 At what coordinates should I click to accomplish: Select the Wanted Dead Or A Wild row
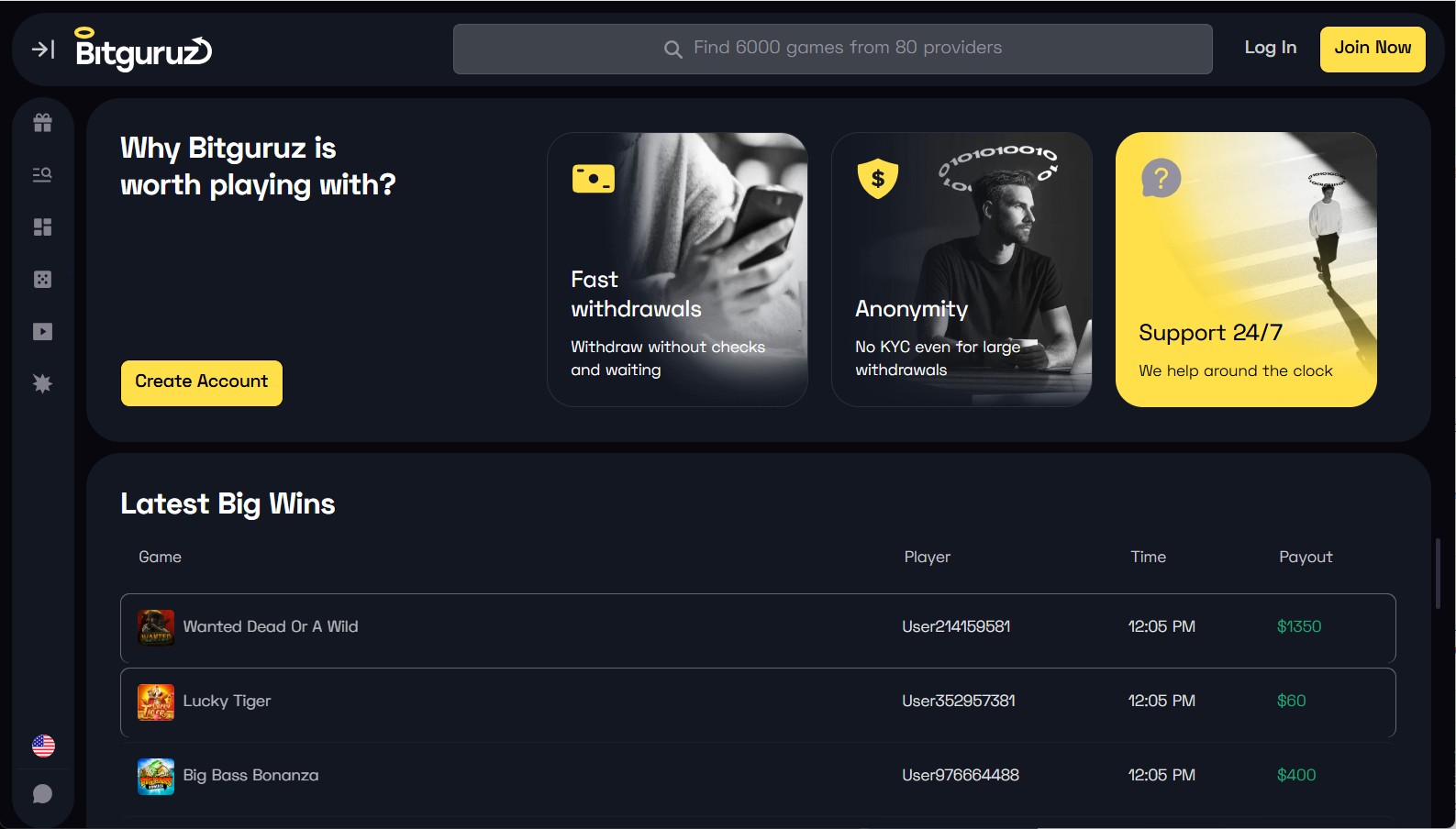coord(758,628)
